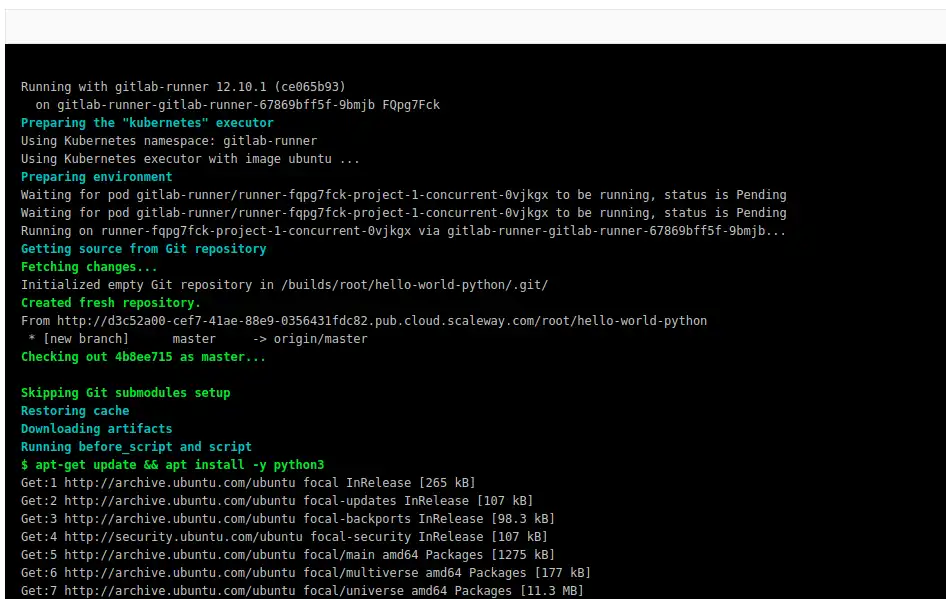Select '$ apt-get update && apt install -y python3' command

(x=173, y=465)
